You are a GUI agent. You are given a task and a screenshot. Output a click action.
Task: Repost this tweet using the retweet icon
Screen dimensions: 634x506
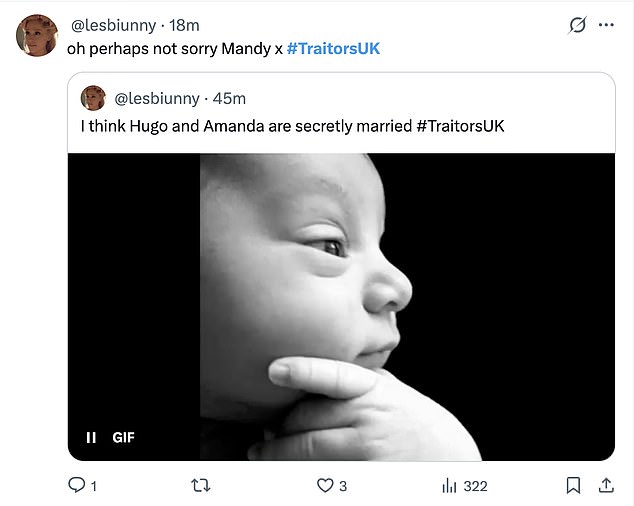200,485
